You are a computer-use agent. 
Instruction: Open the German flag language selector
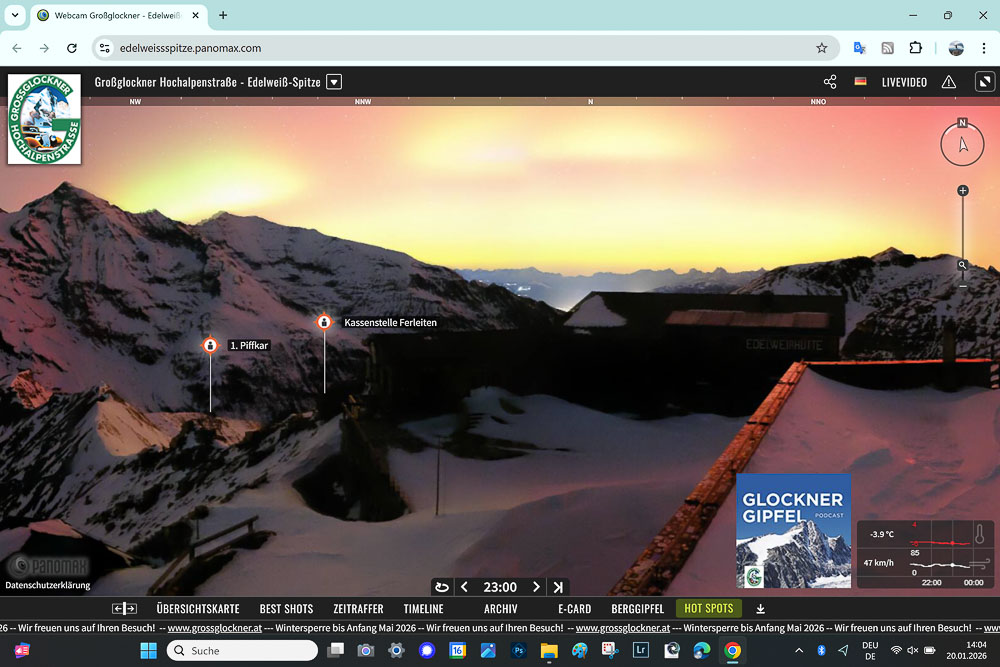(x=860, y=82)
